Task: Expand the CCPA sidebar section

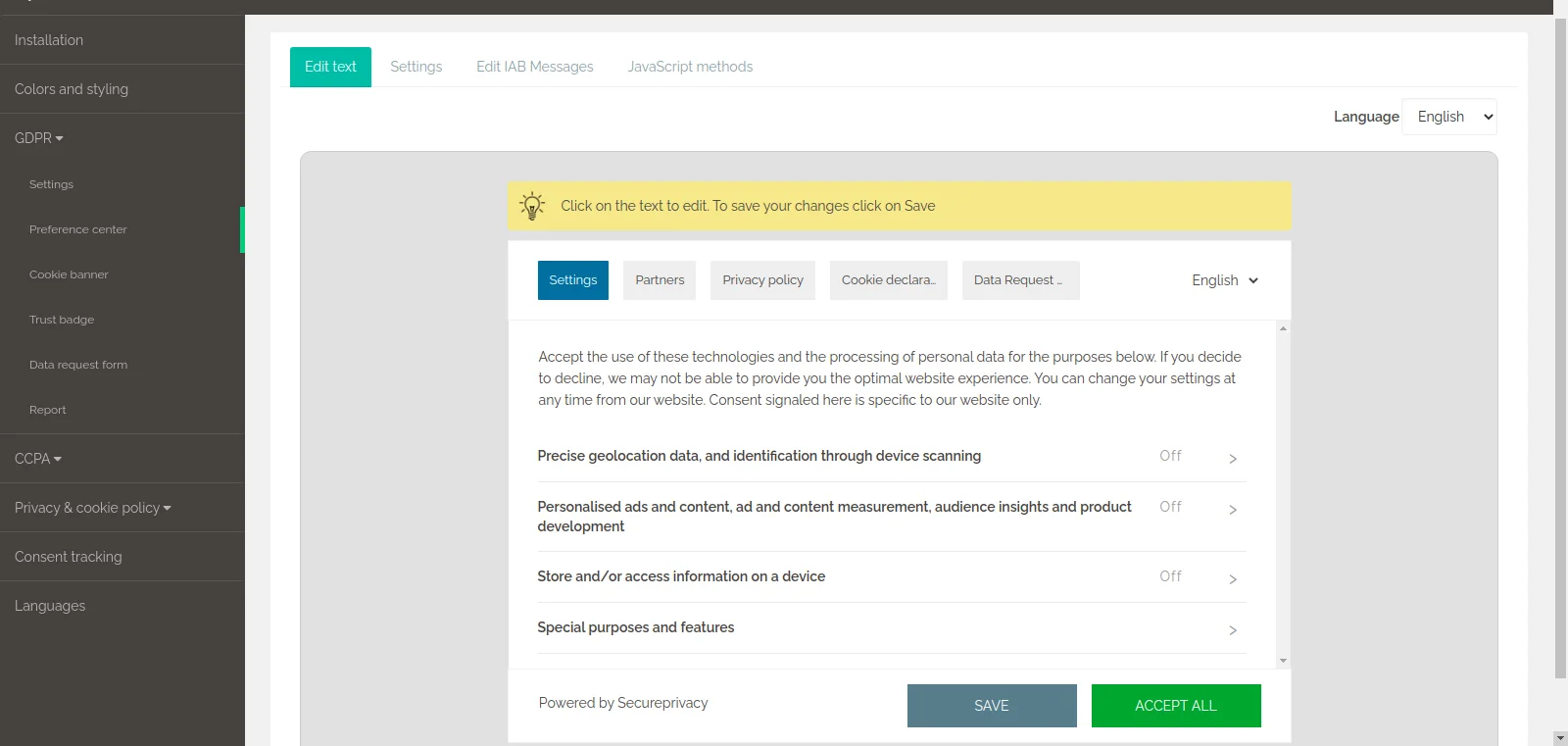Action: [38, 459]
